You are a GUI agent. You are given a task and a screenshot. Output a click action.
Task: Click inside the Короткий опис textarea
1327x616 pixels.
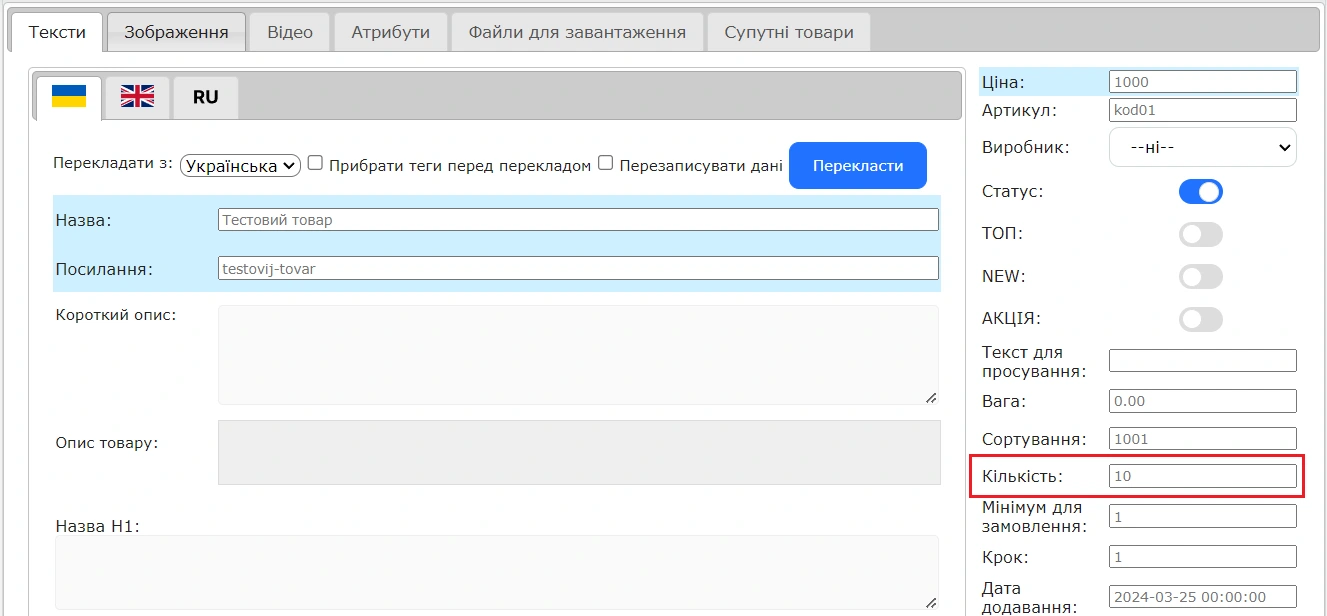[578, 355]
